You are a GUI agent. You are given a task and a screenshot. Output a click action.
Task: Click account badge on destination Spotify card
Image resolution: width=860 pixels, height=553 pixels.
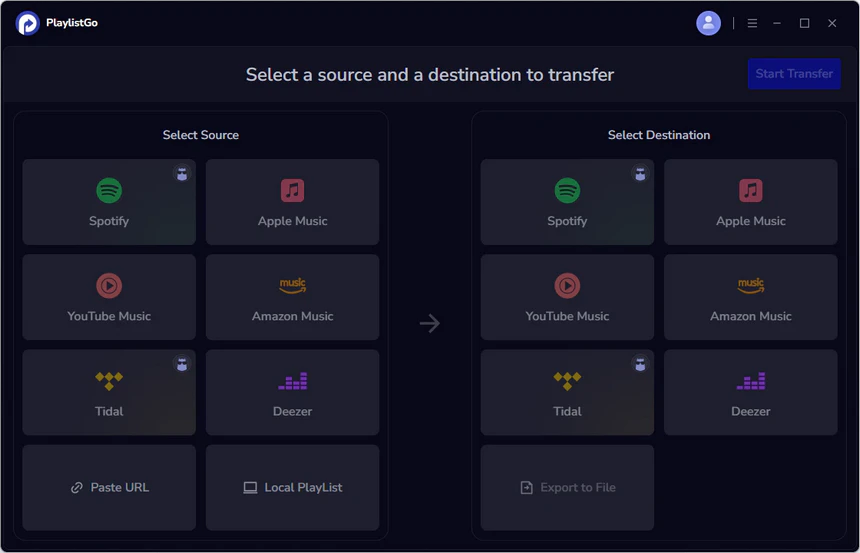tap(640, 174)
